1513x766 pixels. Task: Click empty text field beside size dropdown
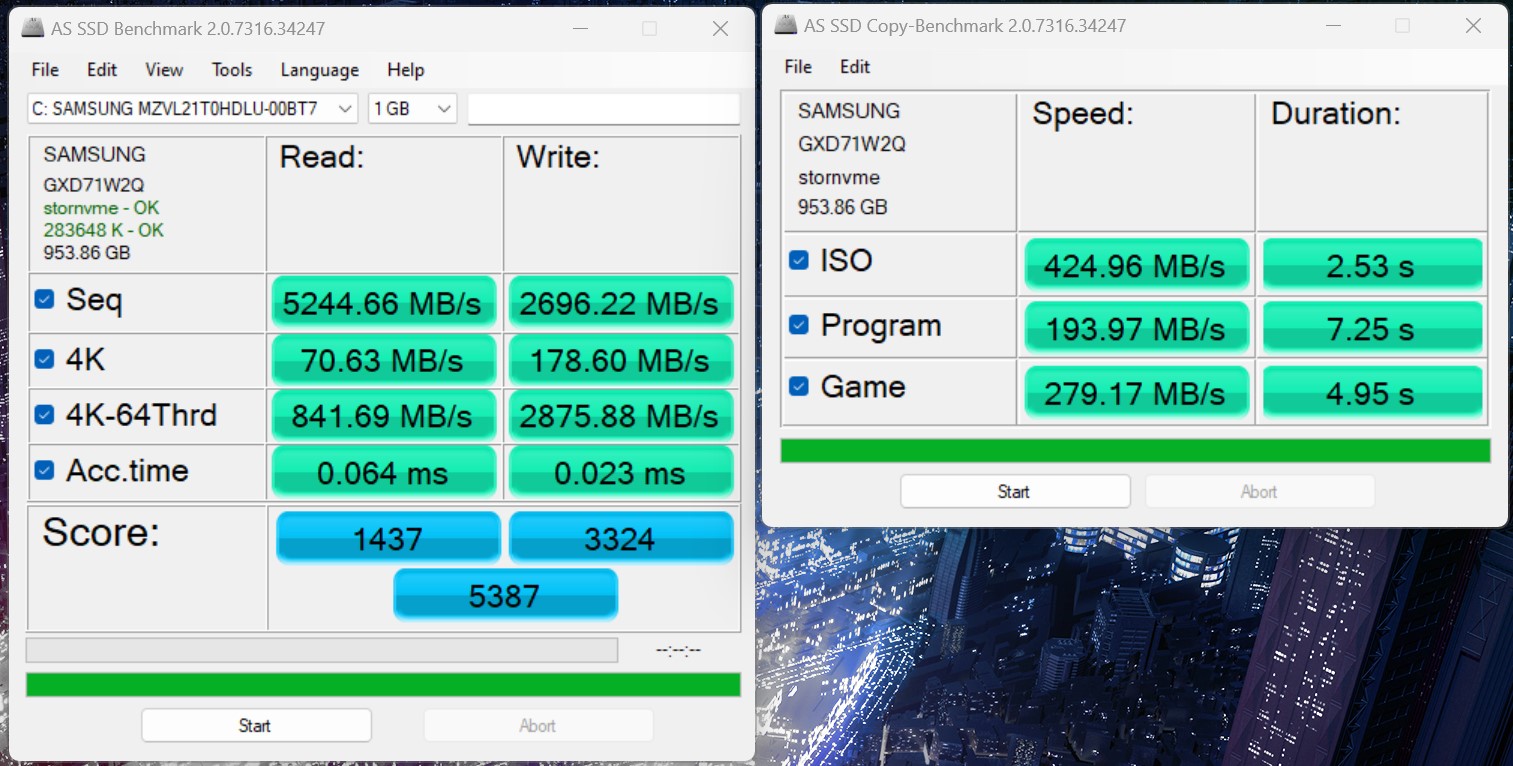click(604, 109)
